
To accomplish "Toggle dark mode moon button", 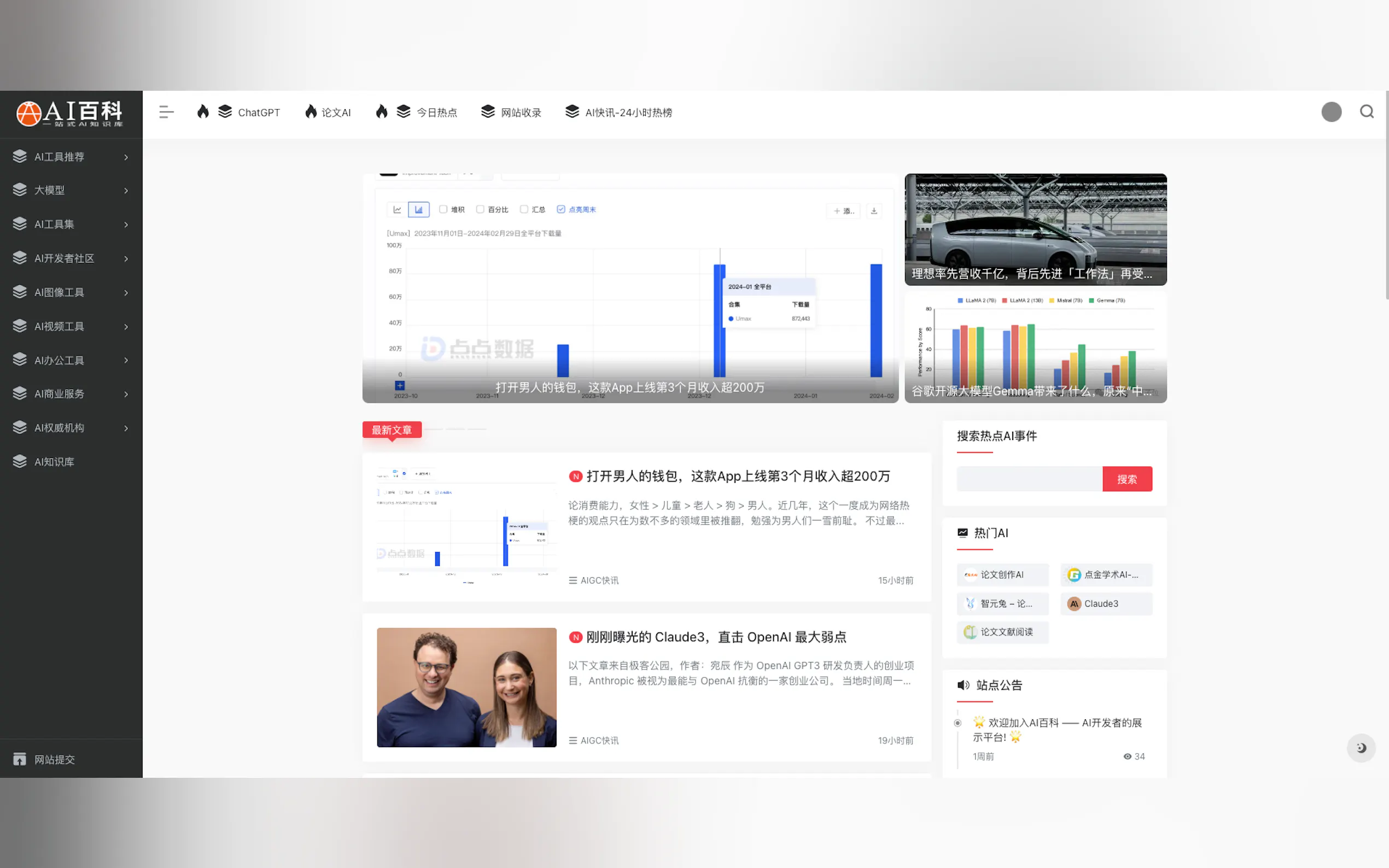I will (1361, 747).
